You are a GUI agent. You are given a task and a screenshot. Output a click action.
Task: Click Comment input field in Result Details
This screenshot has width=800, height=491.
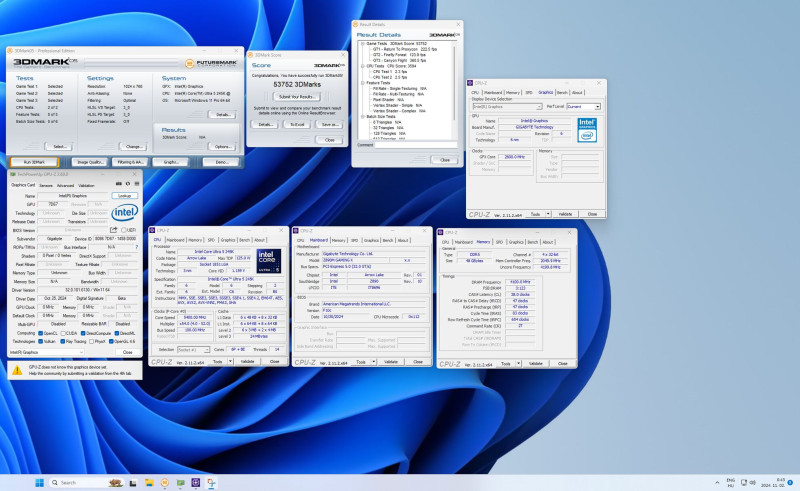point(416,145)
